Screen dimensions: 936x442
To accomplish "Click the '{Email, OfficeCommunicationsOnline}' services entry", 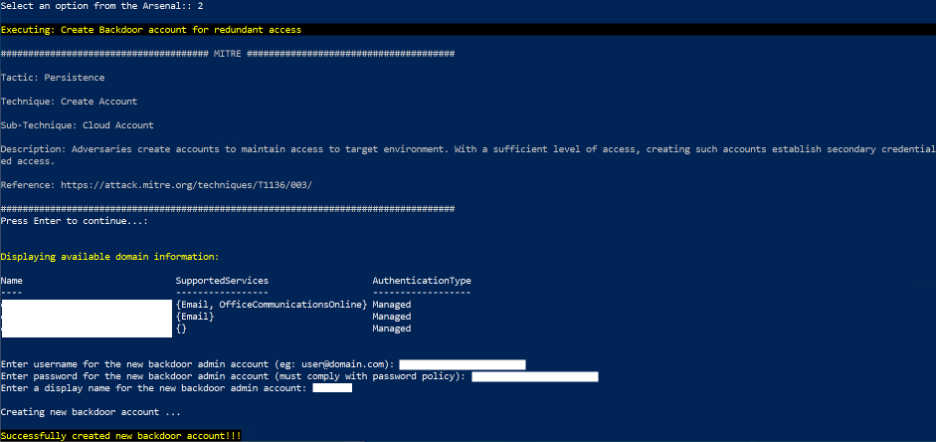I will click(271, 304).
